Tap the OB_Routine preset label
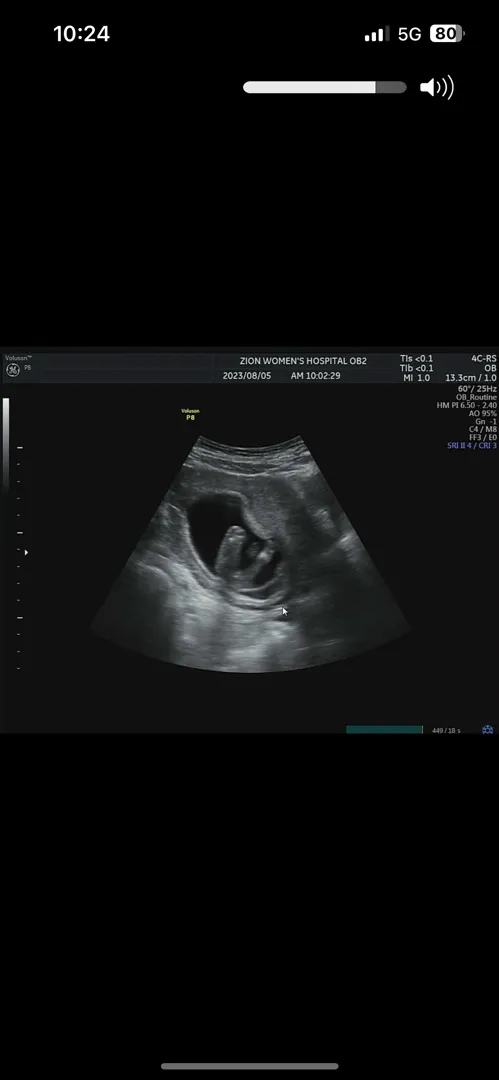The image size is (499, 1080). 476,397
